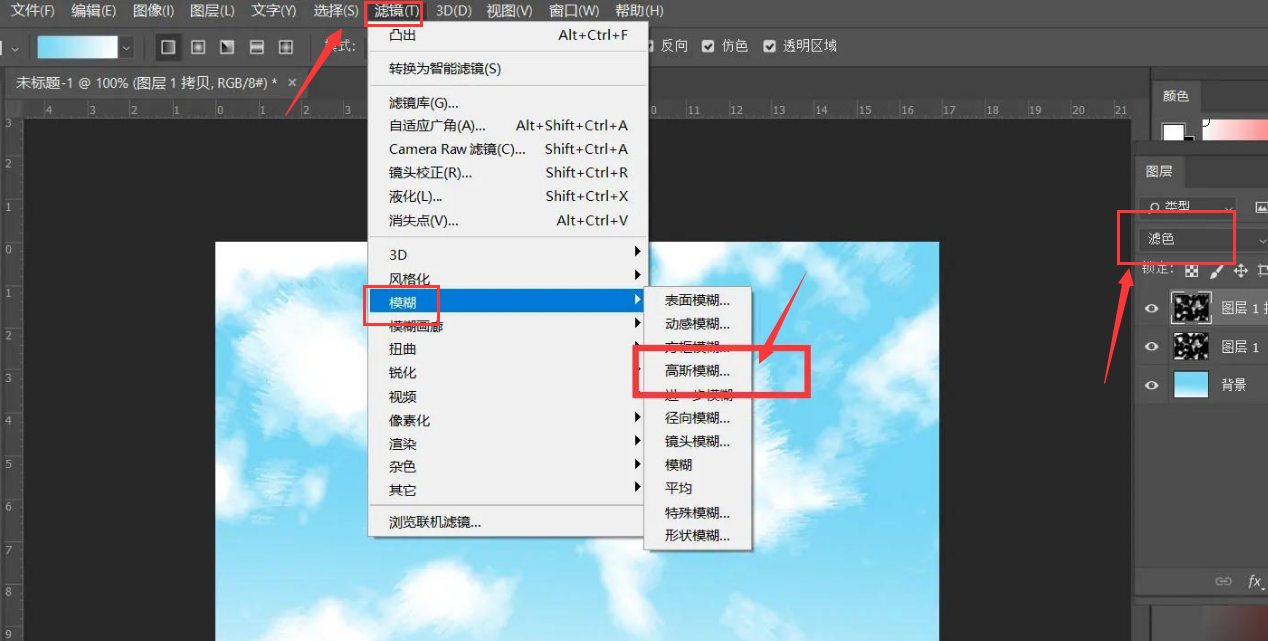Image resolution: width=1268 pixels, height=641 pixels.
Task: Select the Linear Gradient style icon
Action: pos(167,47)
